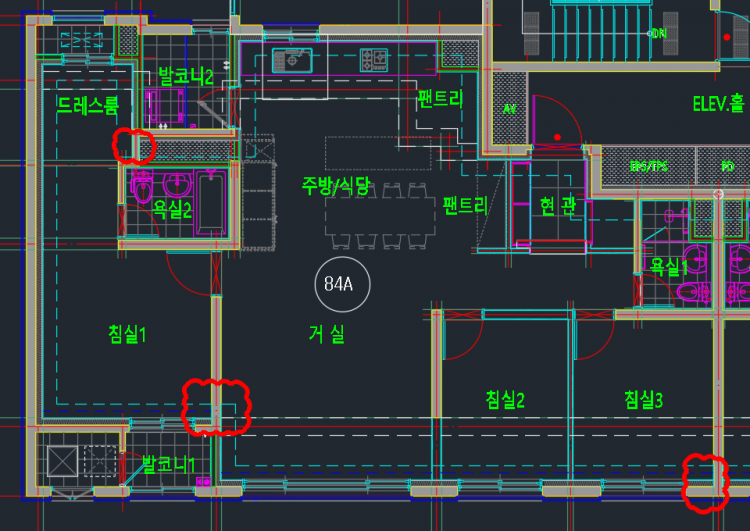The height and width of the screenshot is (531, 750).
Task: Select the AV shaft label
Action: [x=509, y=108]
